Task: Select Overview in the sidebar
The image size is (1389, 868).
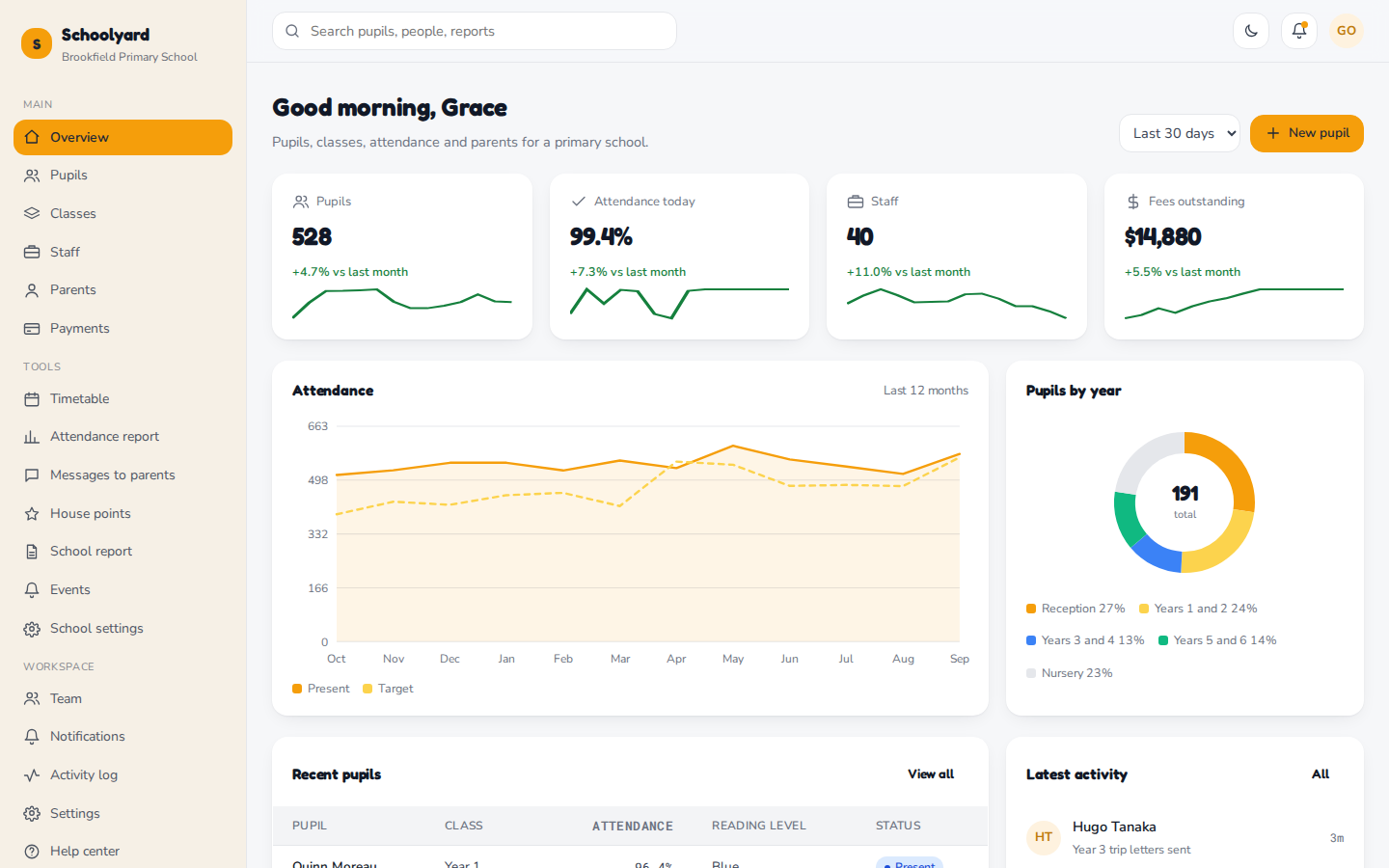Action: coord(123,137)
